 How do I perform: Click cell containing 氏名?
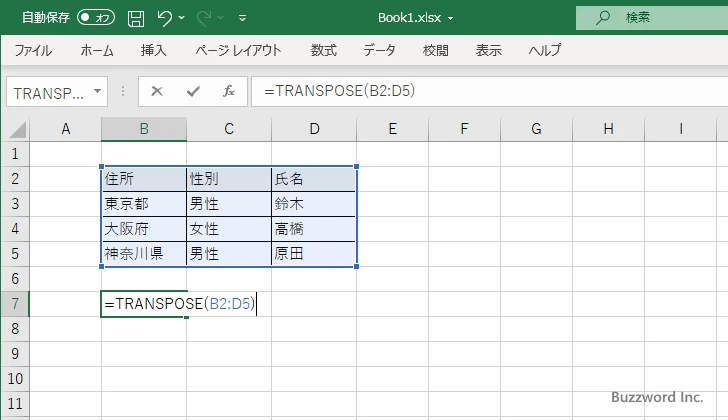point(314,179)
